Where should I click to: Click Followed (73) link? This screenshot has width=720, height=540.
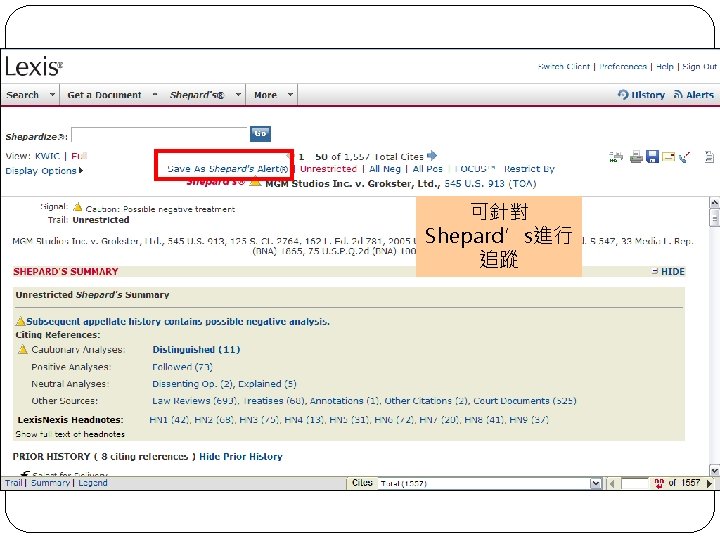pos(182,367)
